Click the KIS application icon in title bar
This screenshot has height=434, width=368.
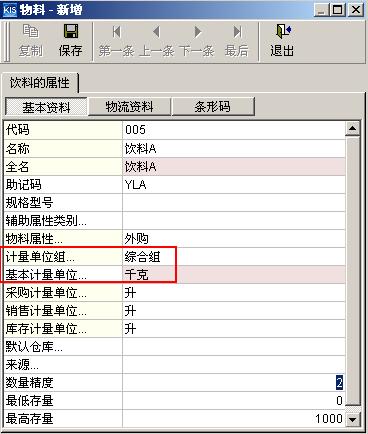click(x=10, y=10)
